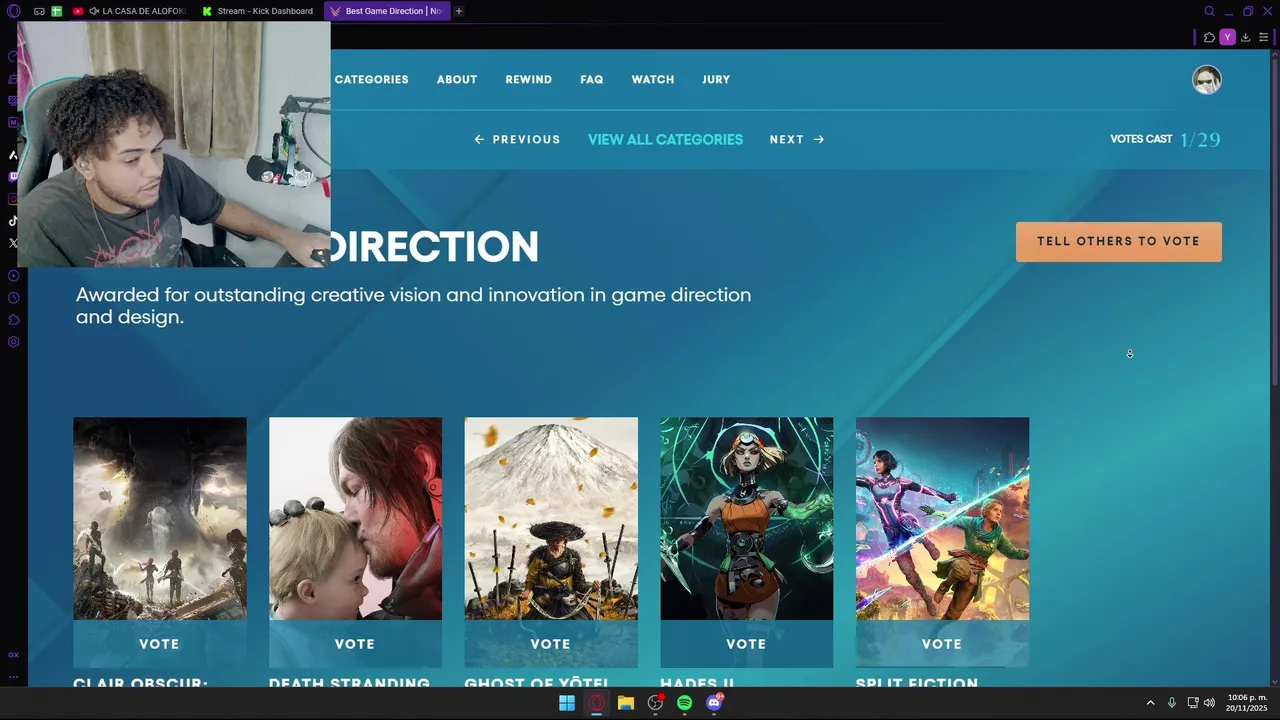Select the Clair Obscur cover art
The width and height of the screenshot is (1280, 720).
coord(160,519)
